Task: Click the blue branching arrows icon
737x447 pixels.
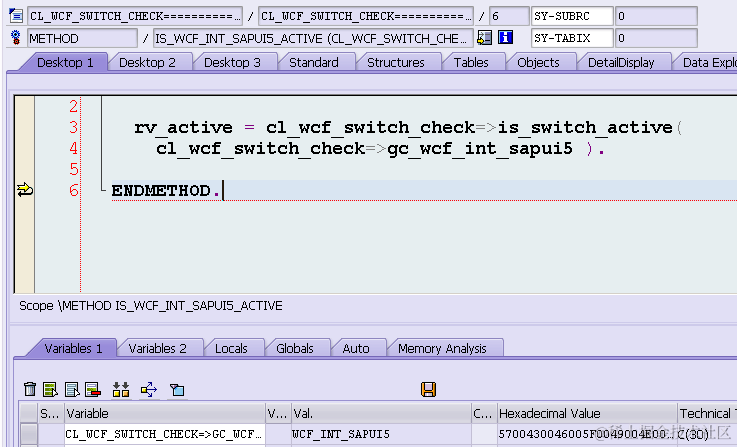Action: 149,389
